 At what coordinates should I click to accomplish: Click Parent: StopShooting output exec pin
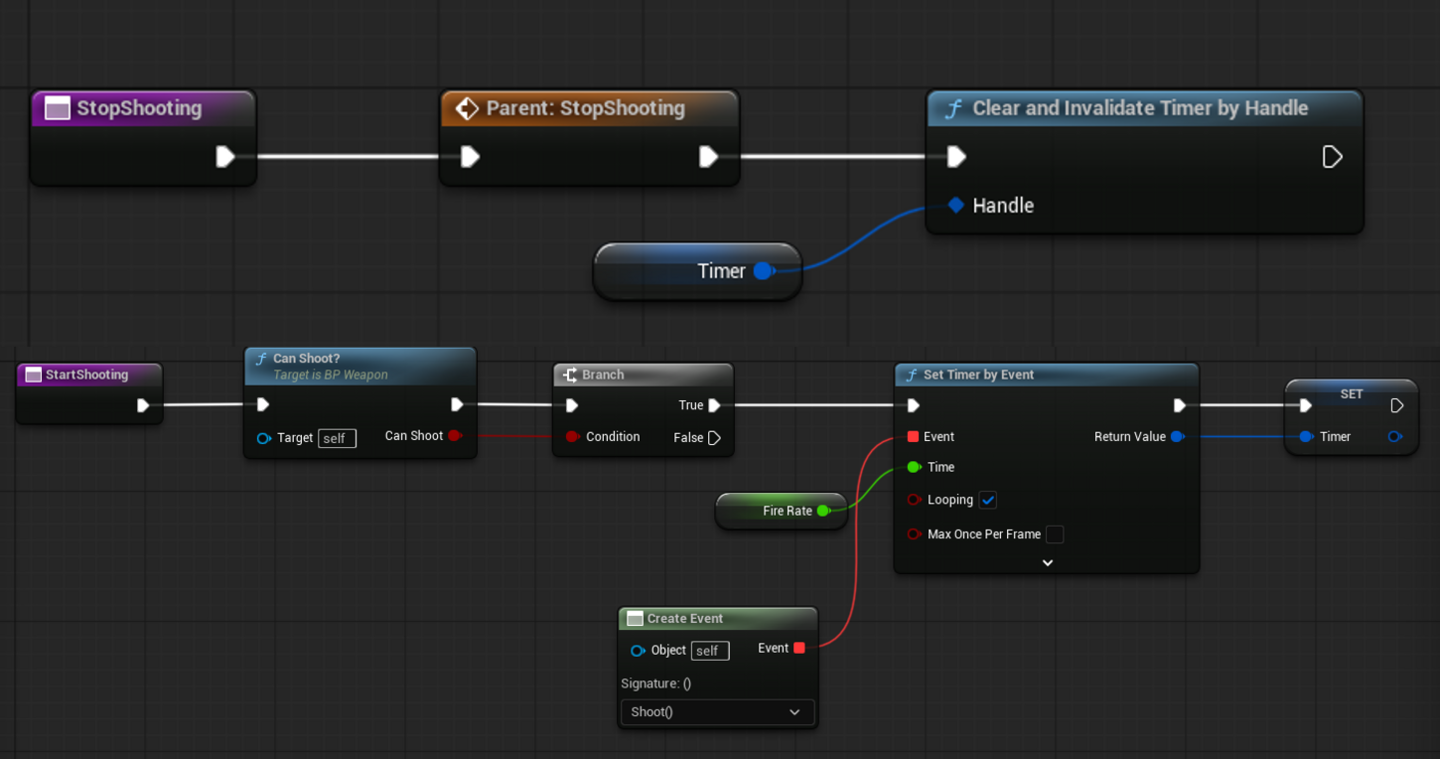pos(708,156)
